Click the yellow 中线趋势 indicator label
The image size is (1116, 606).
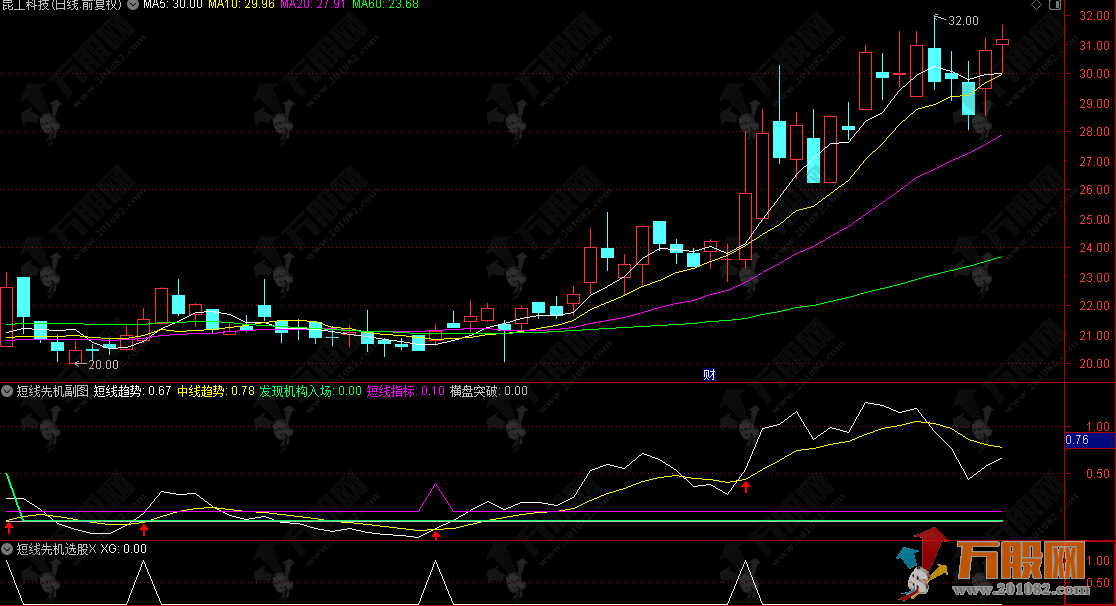(215, 391)
